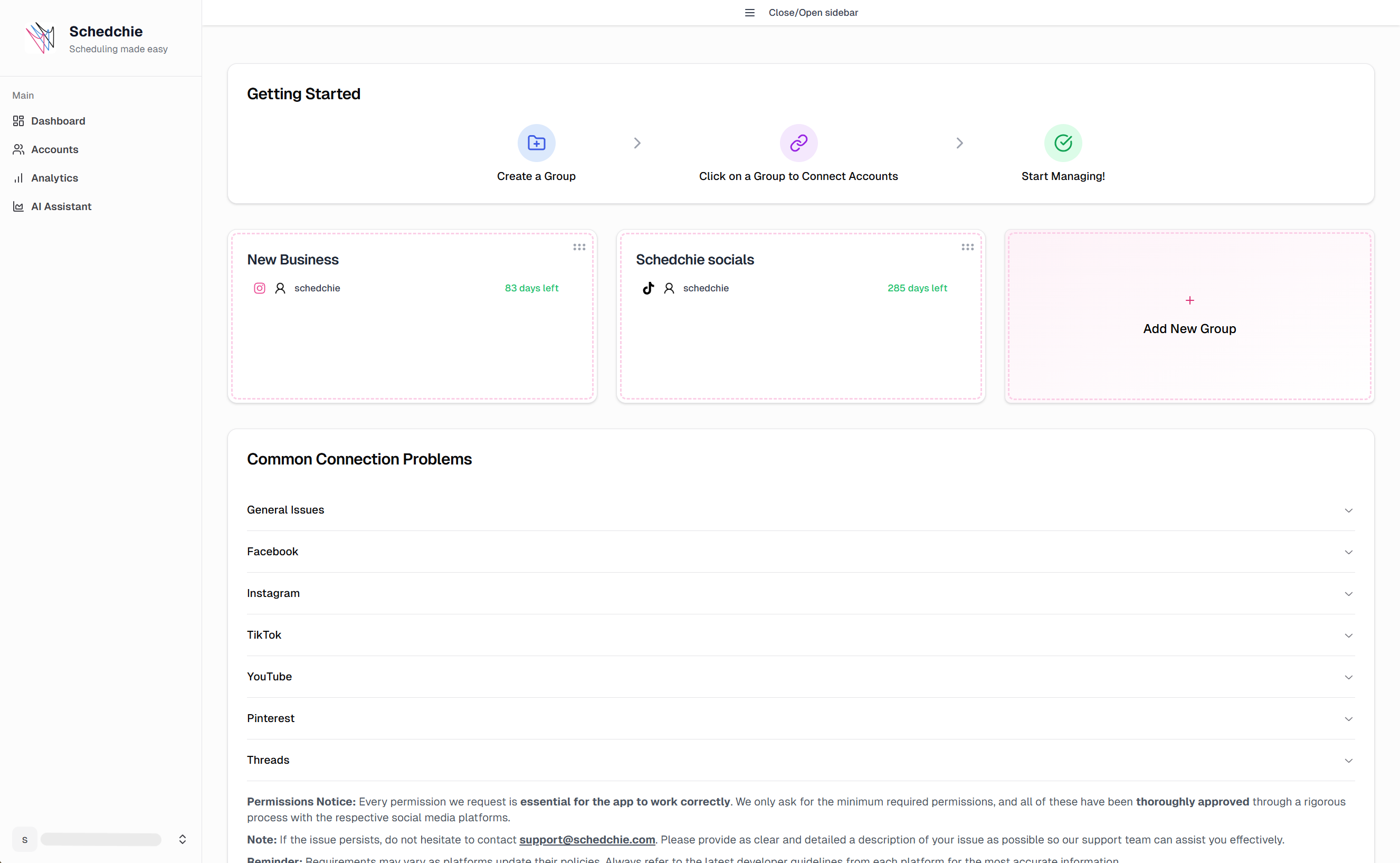Click schedchie account name in Schedchie socials
The image size is (1400, 863).
(706, 288)
